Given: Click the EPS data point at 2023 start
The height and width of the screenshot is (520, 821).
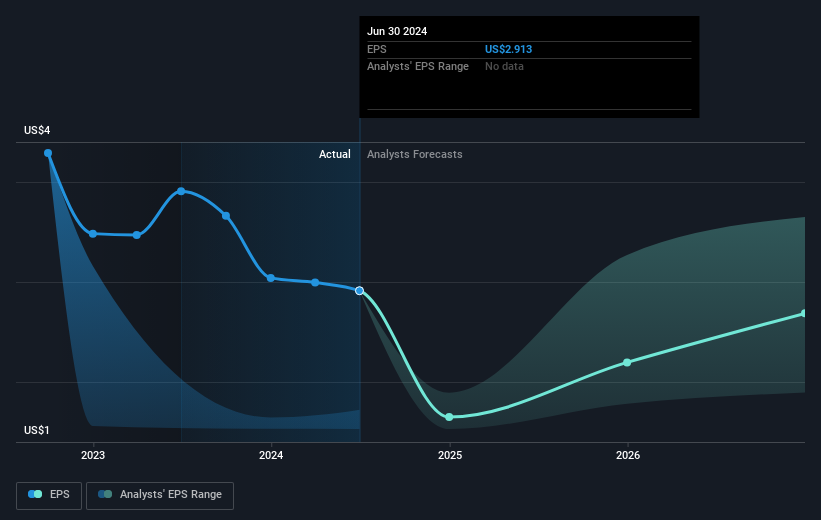Looking at the screenshot, I should [x=93, y=234].
